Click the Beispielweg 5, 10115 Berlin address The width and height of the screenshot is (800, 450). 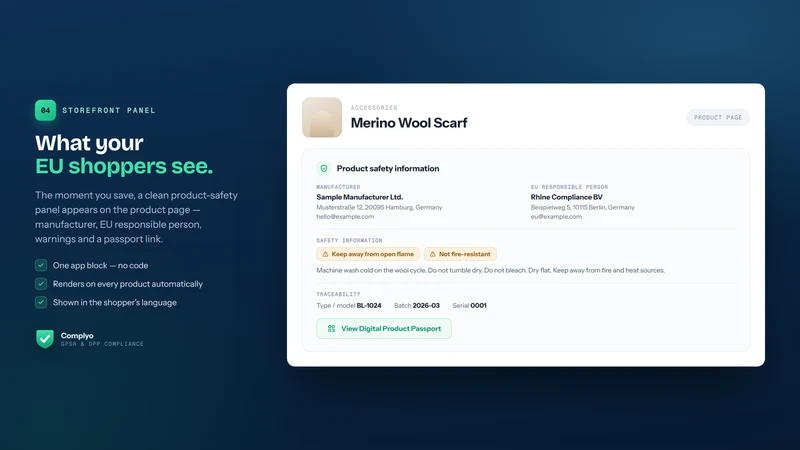pos(583,207)
